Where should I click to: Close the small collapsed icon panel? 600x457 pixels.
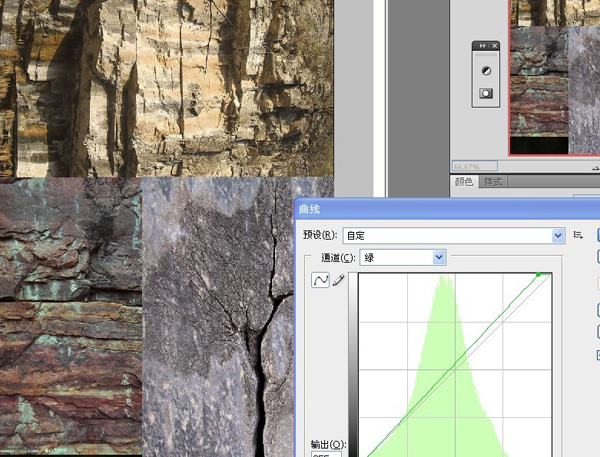(494, 46)
